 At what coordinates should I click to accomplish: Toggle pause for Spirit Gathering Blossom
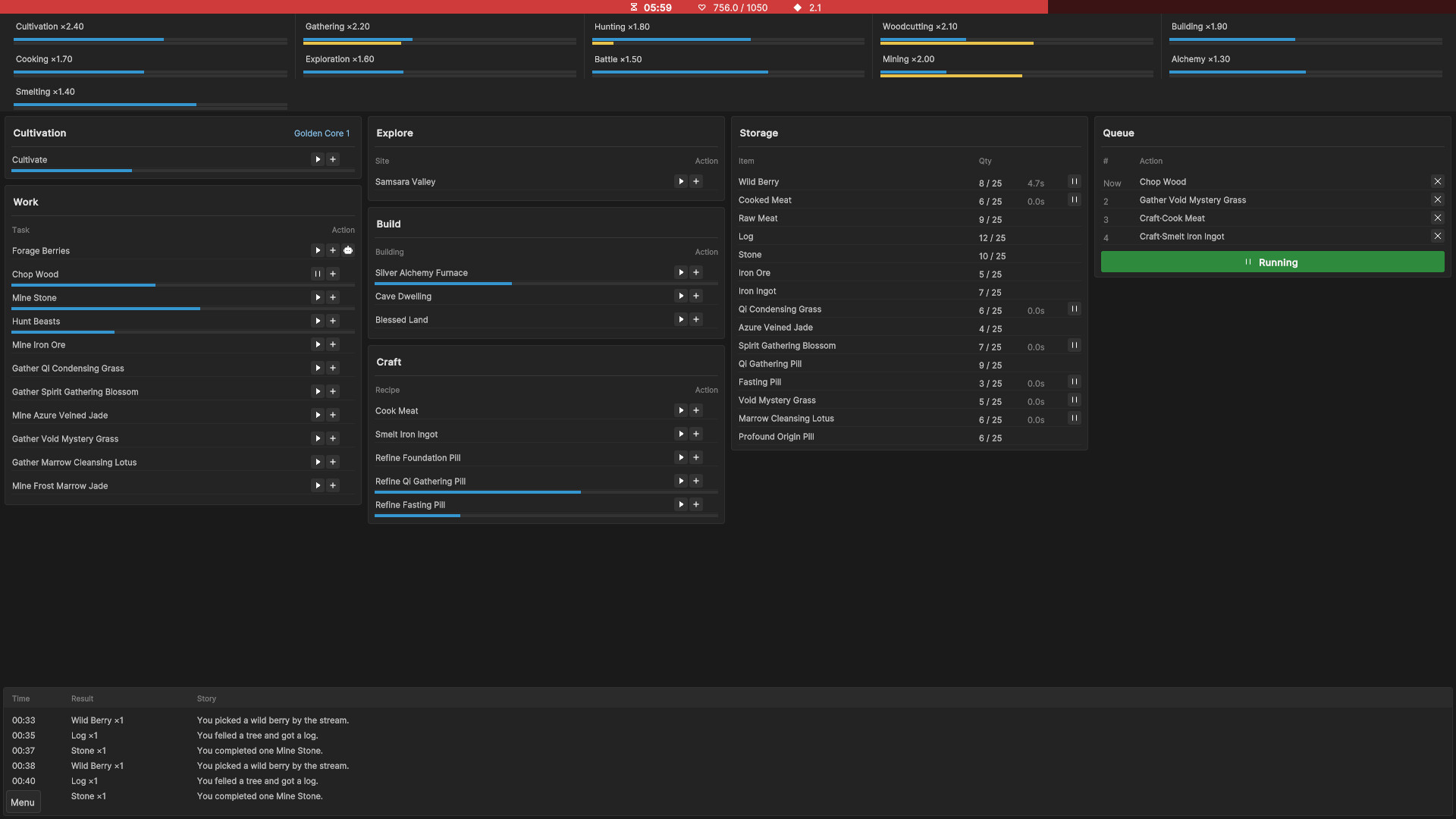click(x=1075, y=345)
